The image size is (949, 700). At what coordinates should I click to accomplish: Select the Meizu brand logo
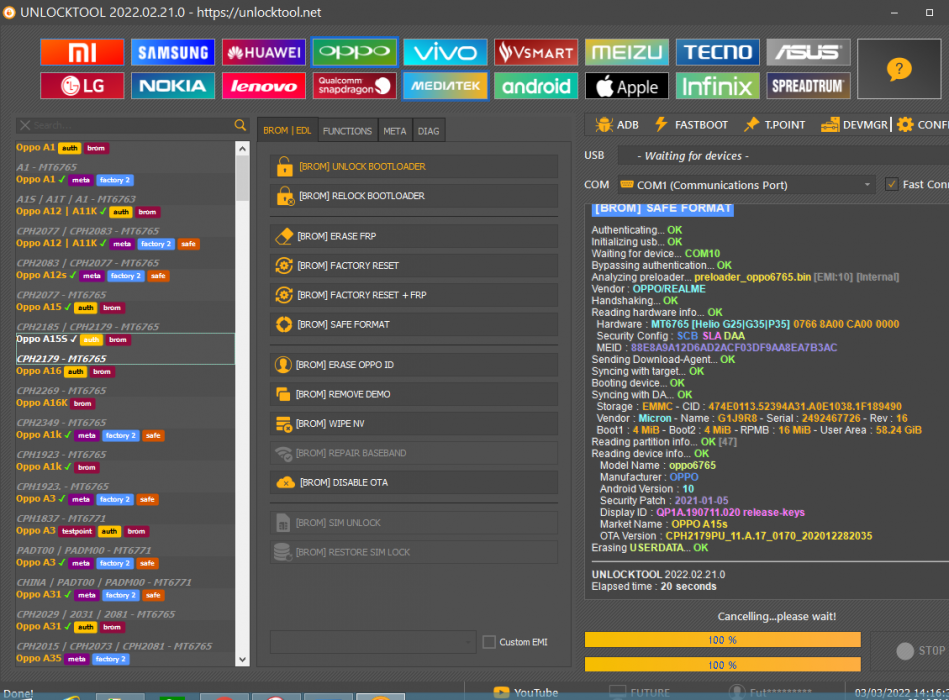click(x=626, y=52)
